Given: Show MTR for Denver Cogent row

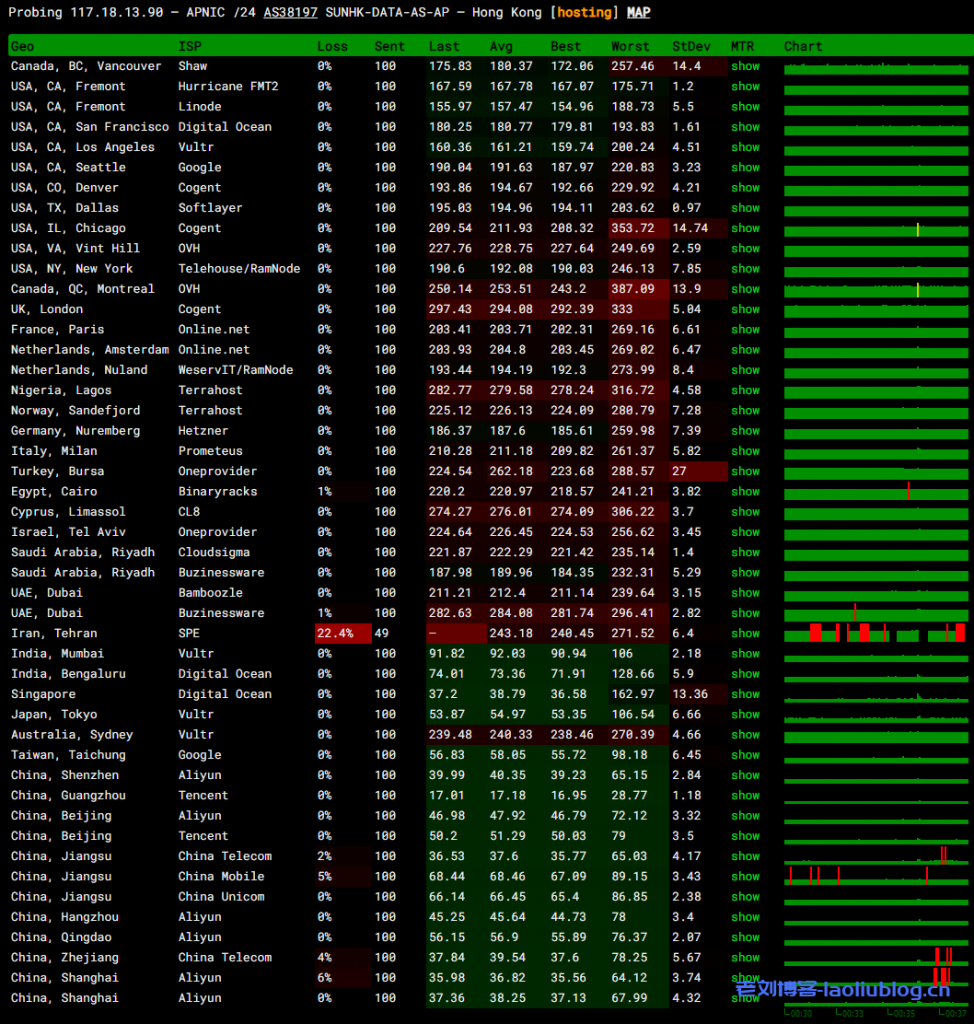Looking at the screenshot, I should [745, 187].
